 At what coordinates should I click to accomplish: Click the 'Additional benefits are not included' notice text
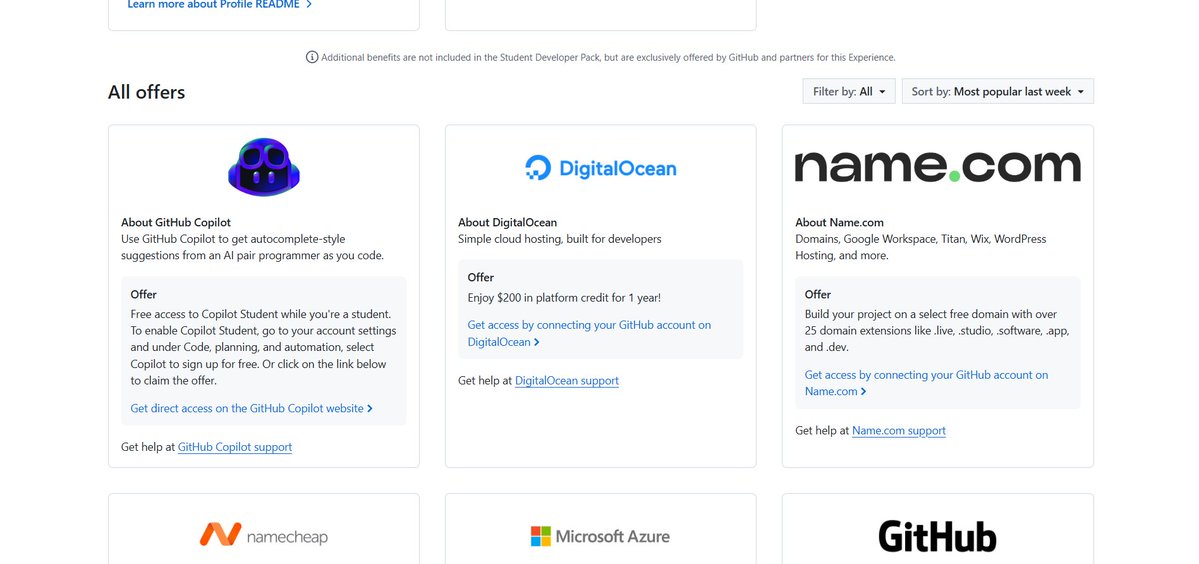608,57
